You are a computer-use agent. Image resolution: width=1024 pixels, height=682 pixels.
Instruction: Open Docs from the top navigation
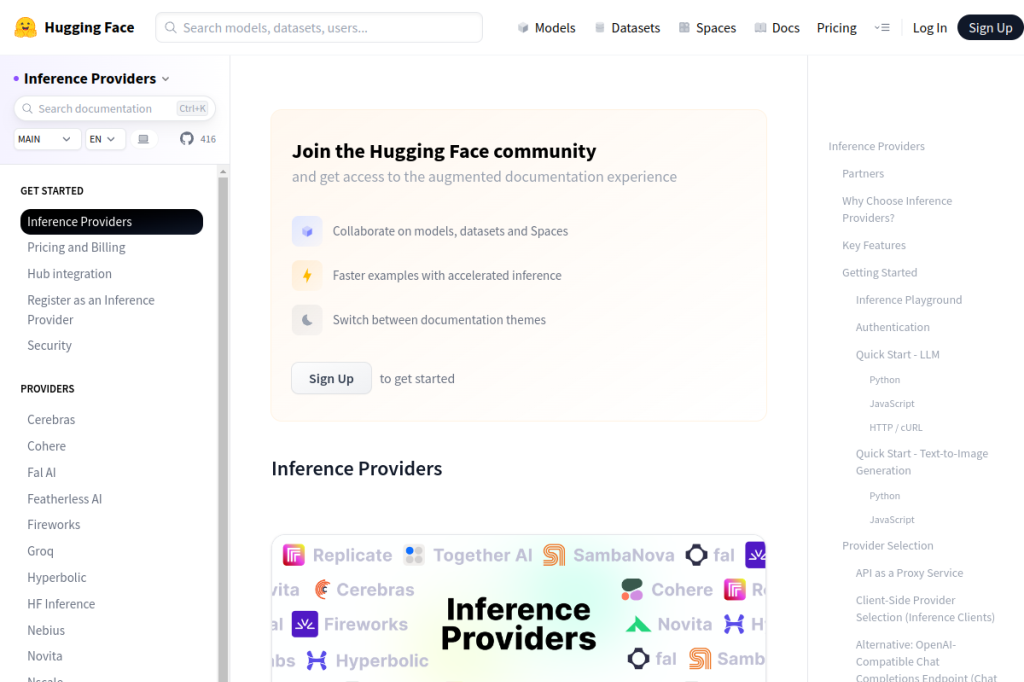pos(777,27)
